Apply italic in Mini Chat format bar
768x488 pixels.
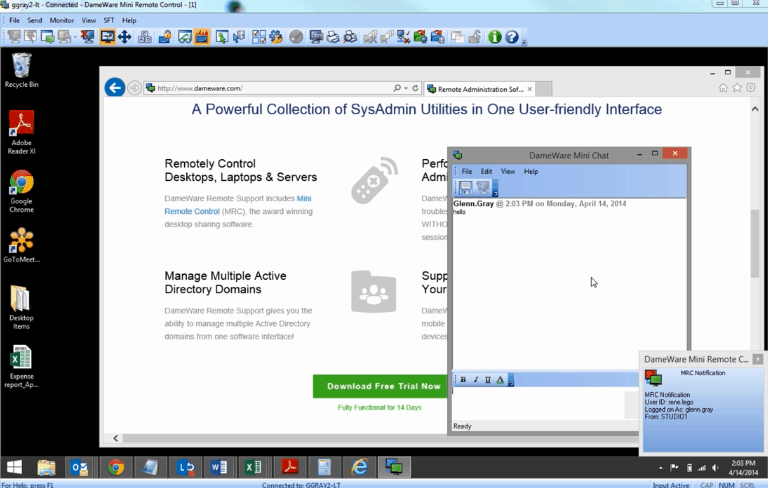[x=475, y=380]
